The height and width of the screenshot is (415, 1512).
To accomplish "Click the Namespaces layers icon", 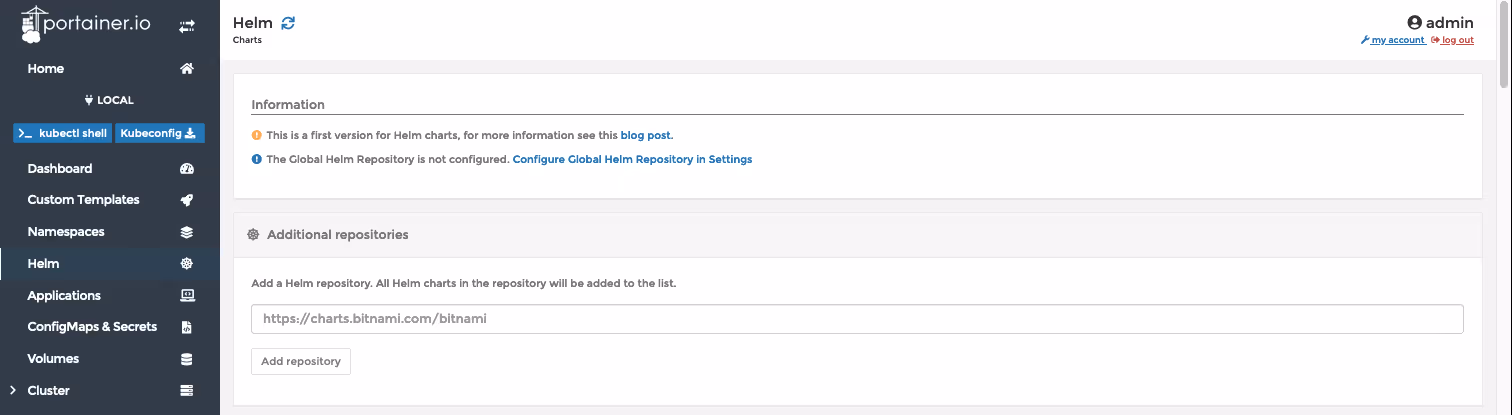I will (x=186, y=232).
